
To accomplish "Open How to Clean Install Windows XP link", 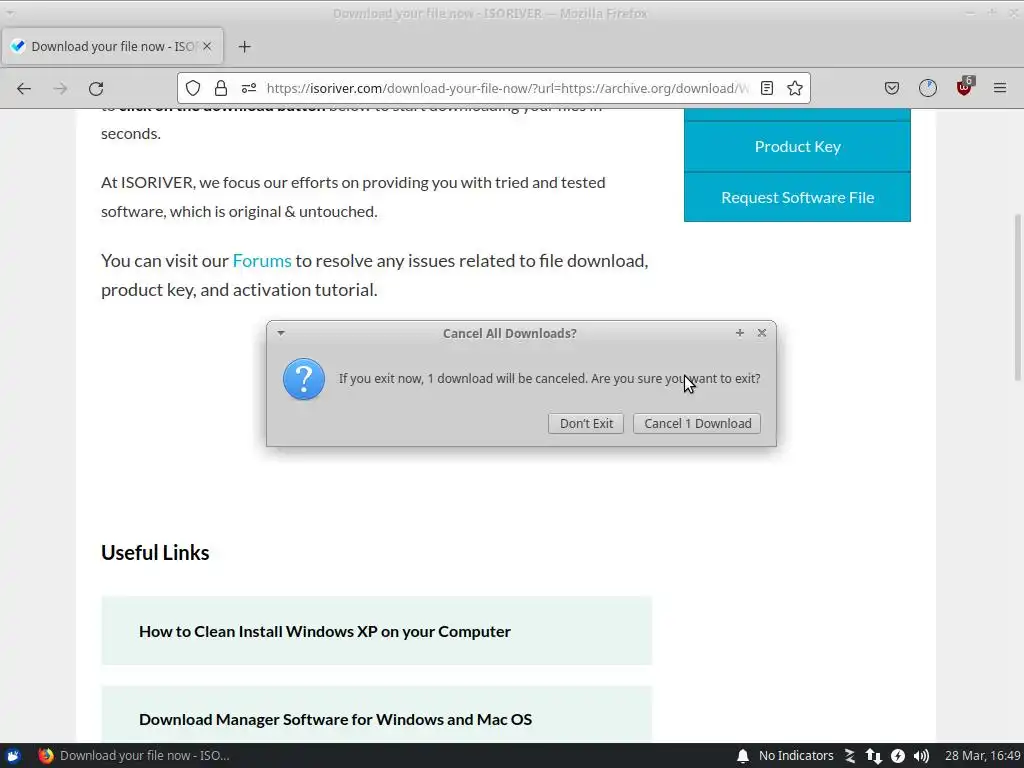I will [325, 632].
